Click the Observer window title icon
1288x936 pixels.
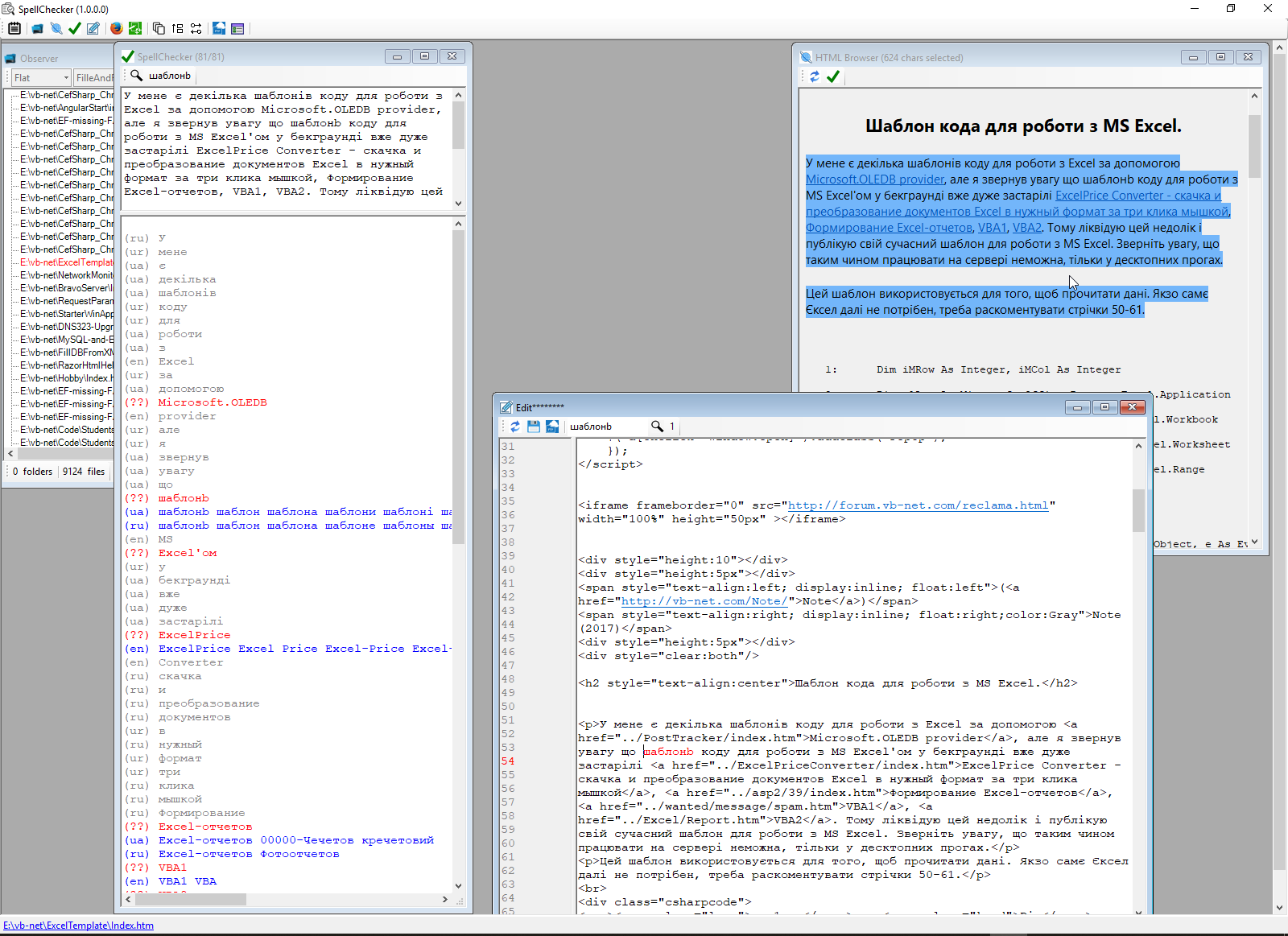tap(10, 58)
